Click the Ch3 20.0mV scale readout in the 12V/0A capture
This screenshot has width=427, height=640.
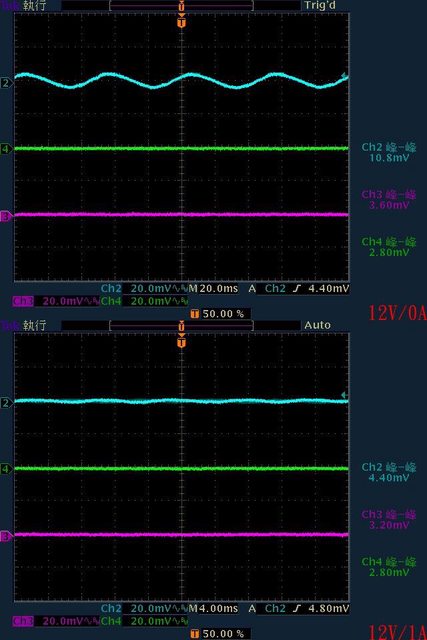56,301
